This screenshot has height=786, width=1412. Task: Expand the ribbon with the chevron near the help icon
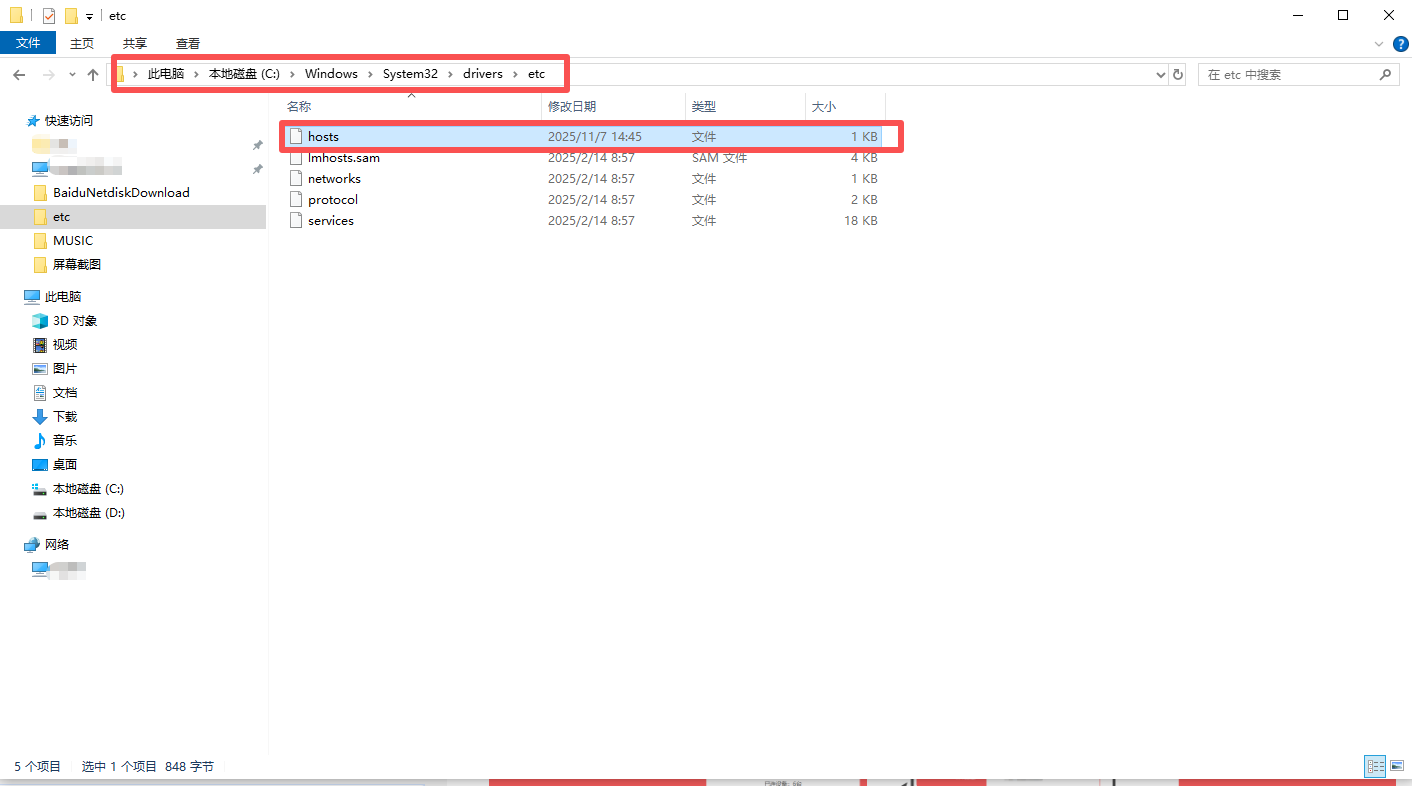pos(1378,44)
